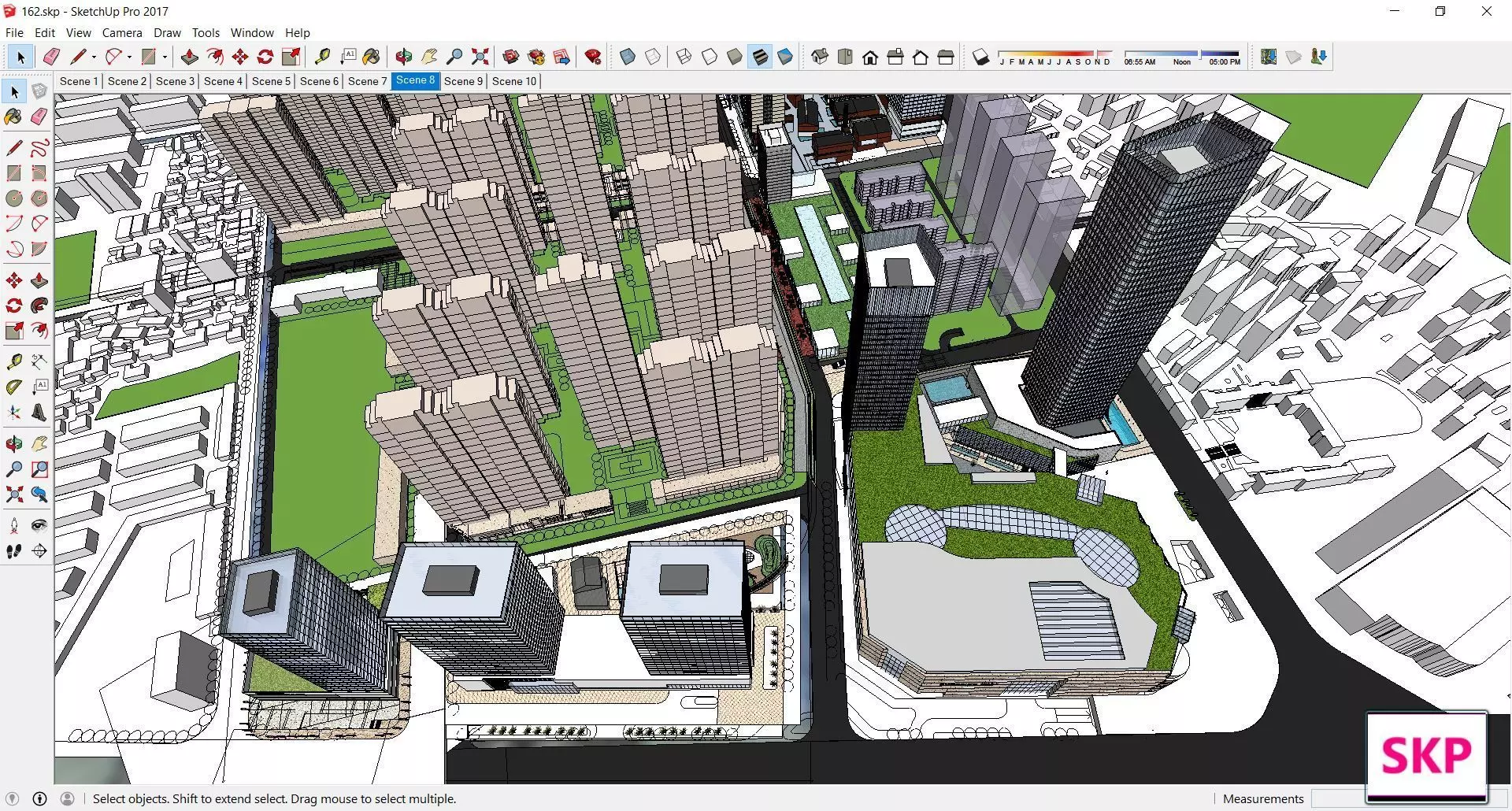Viewport: 1512px width, 811px height.
Task: Toggle terrain display icon
Action: pos(1294,57)
